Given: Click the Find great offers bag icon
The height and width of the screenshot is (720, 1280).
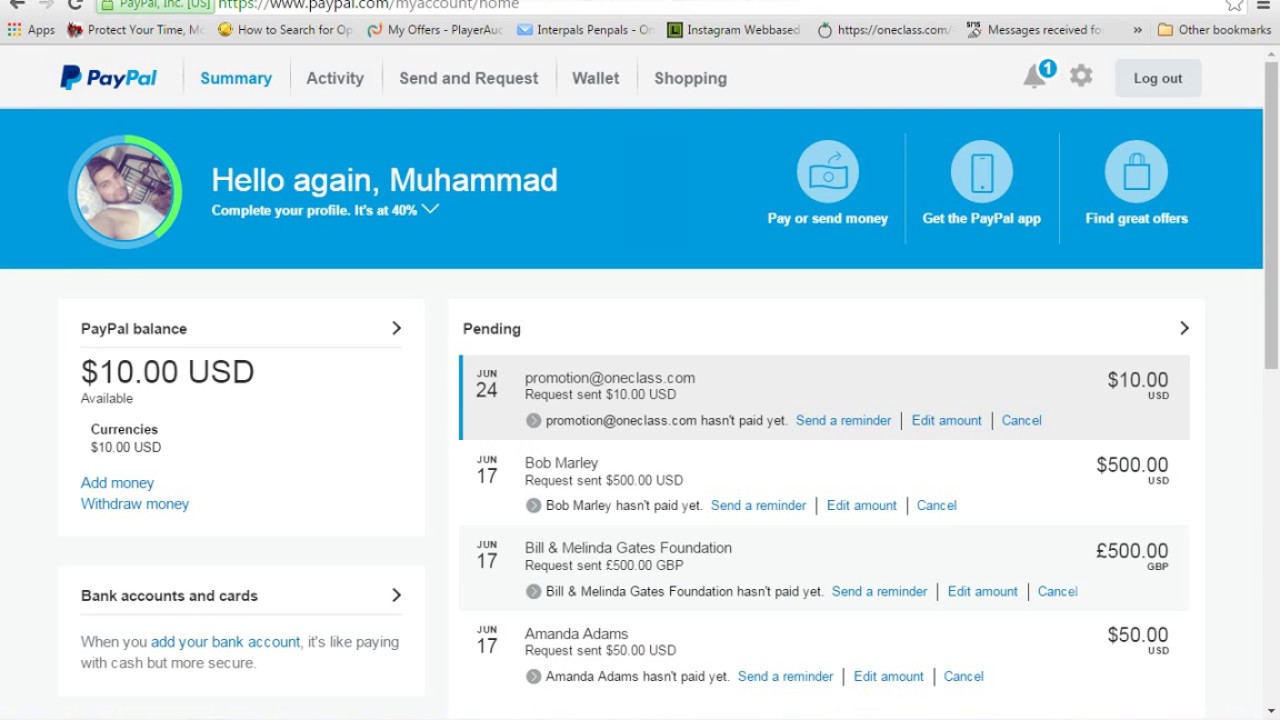Looking at the screenshot, I should (x=1136, y=172).
